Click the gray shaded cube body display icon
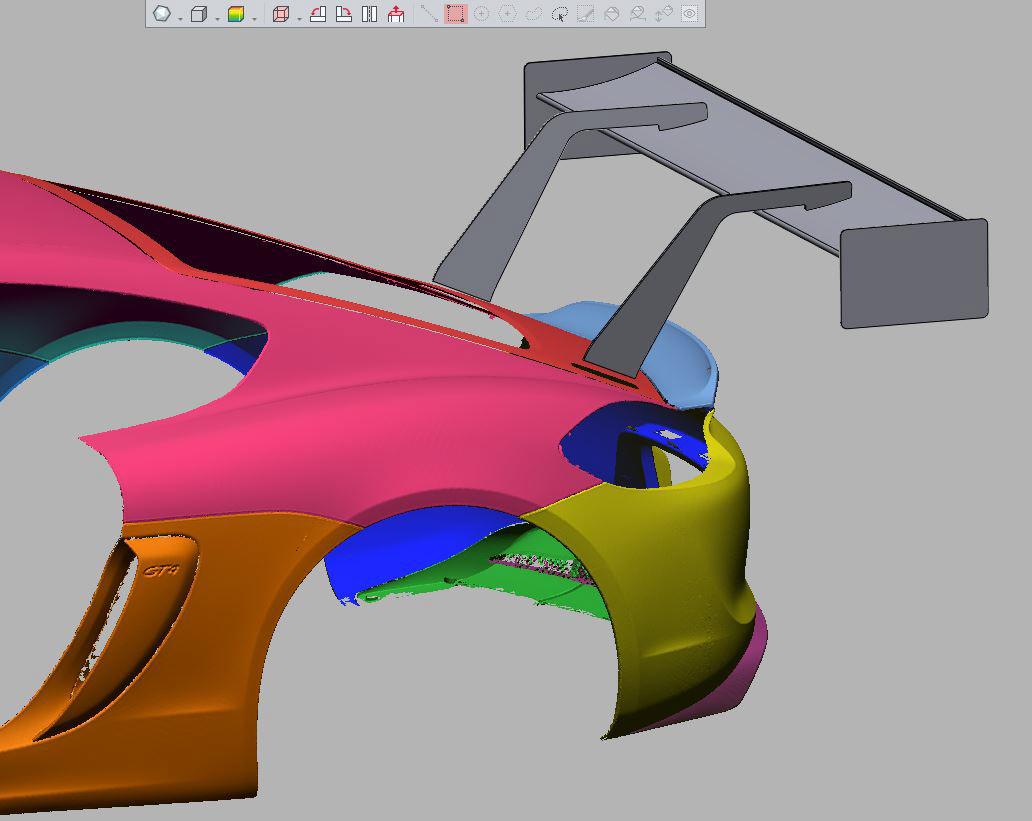This screenshot has width=1032, height=821. coord(199,14)
